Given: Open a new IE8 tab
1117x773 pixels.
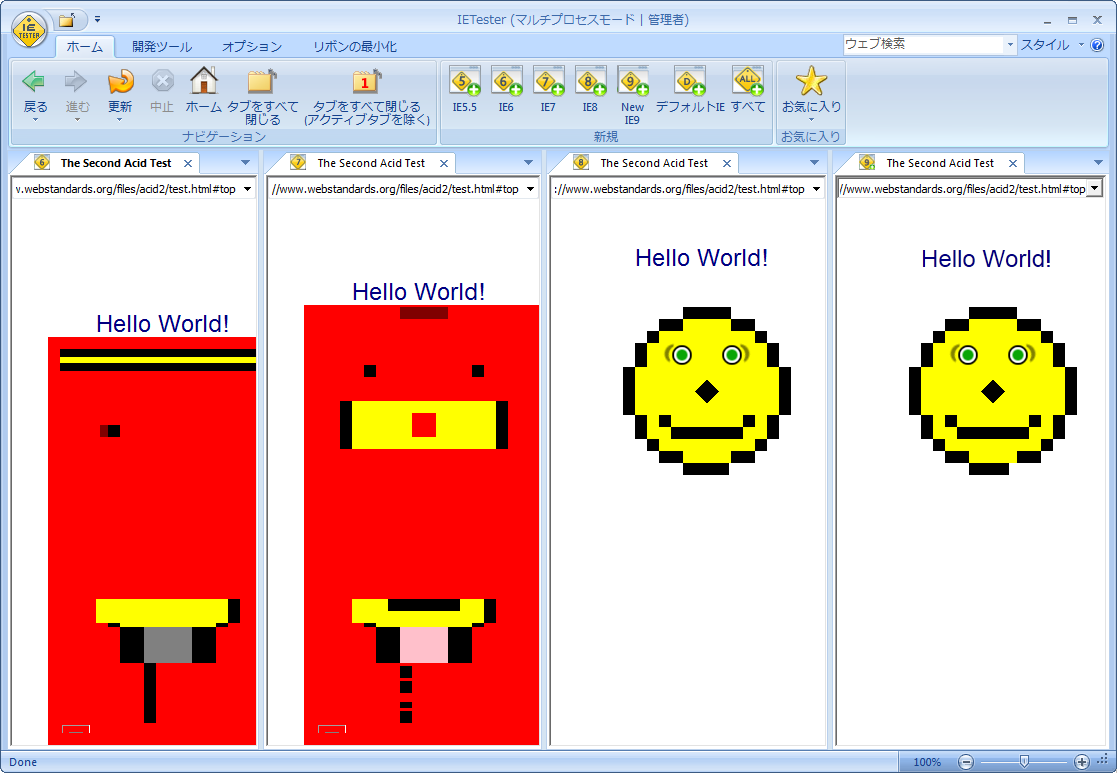Looking at the screenshot, I should pyautogui.click(x=590, y=90).
